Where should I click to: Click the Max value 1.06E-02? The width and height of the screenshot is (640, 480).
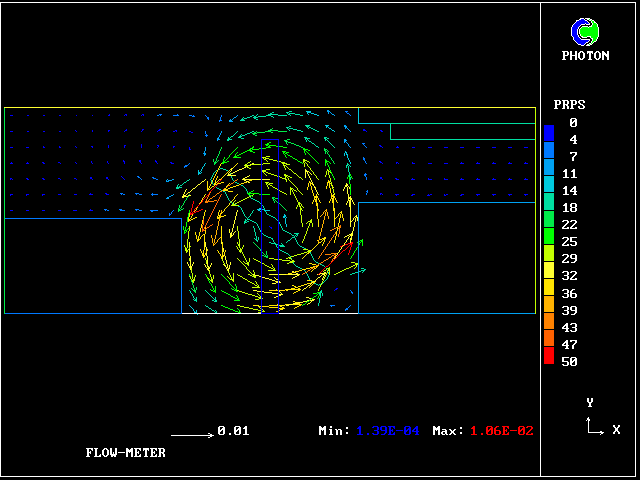pos(501,431)
